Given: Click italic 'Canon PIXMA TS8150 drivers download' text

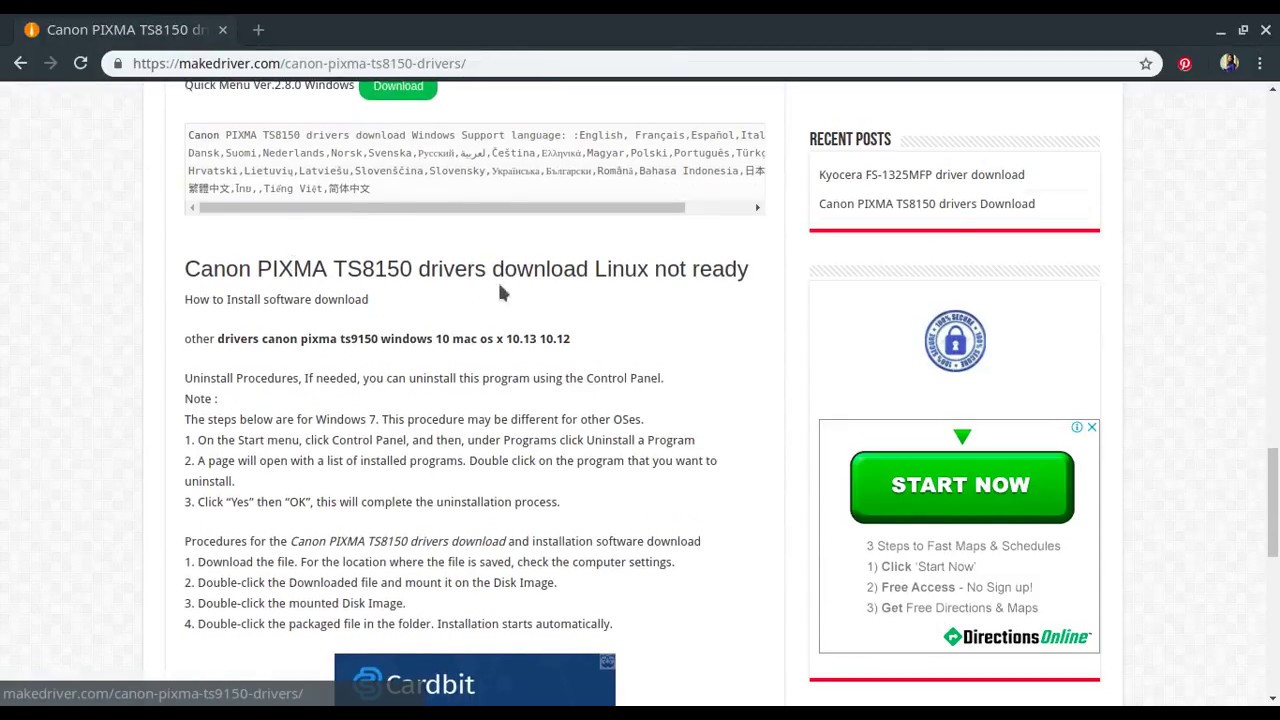Looking at the screenshot, I should point(398,541).
